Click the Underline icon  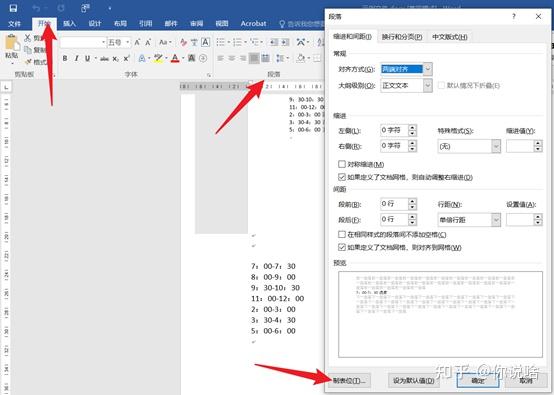pyautogui.click(x=87, y=58)
